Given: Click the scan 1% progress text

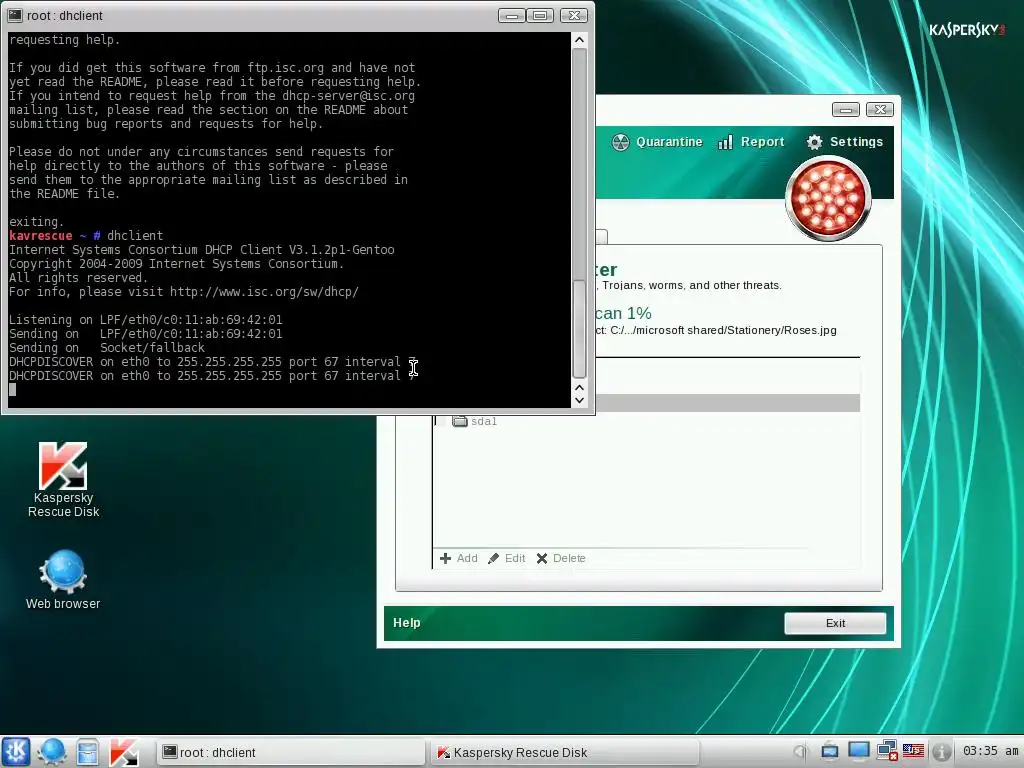Looking at the screenshot, I should click(623, 313).
